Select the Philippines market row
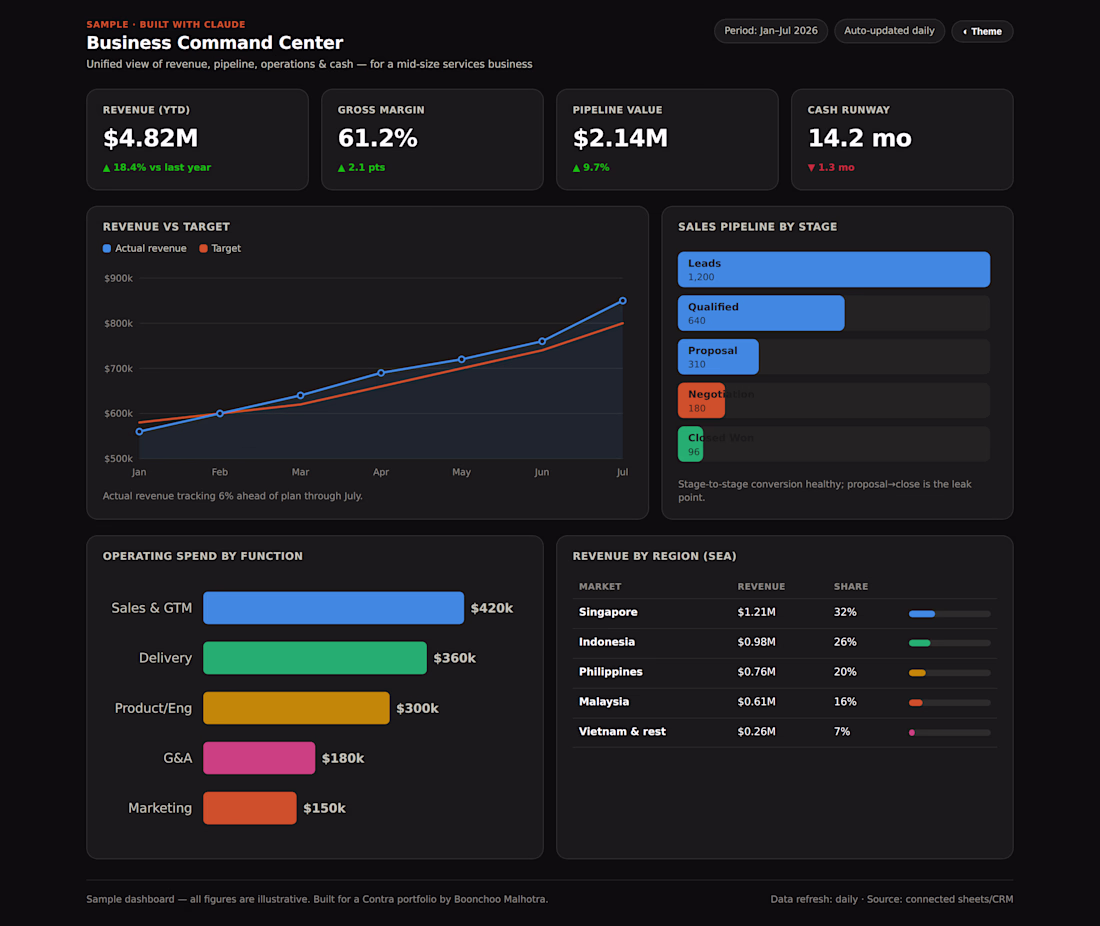Viewport: 1100px width, 926px height. [784, 673]
